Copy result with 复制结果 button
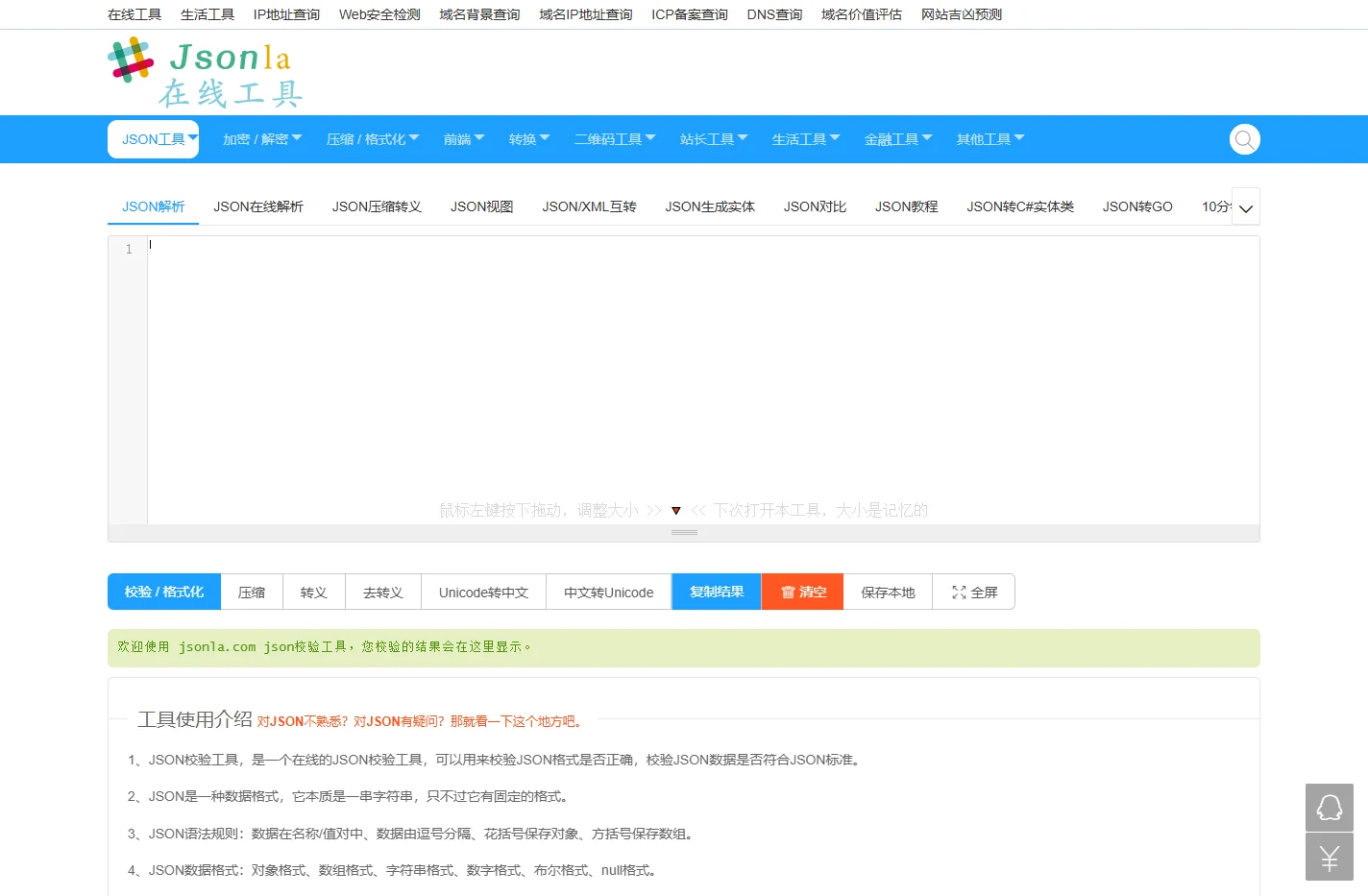Image resolution: width=1368 pixels, height=896 pixels. coord(717,592)
